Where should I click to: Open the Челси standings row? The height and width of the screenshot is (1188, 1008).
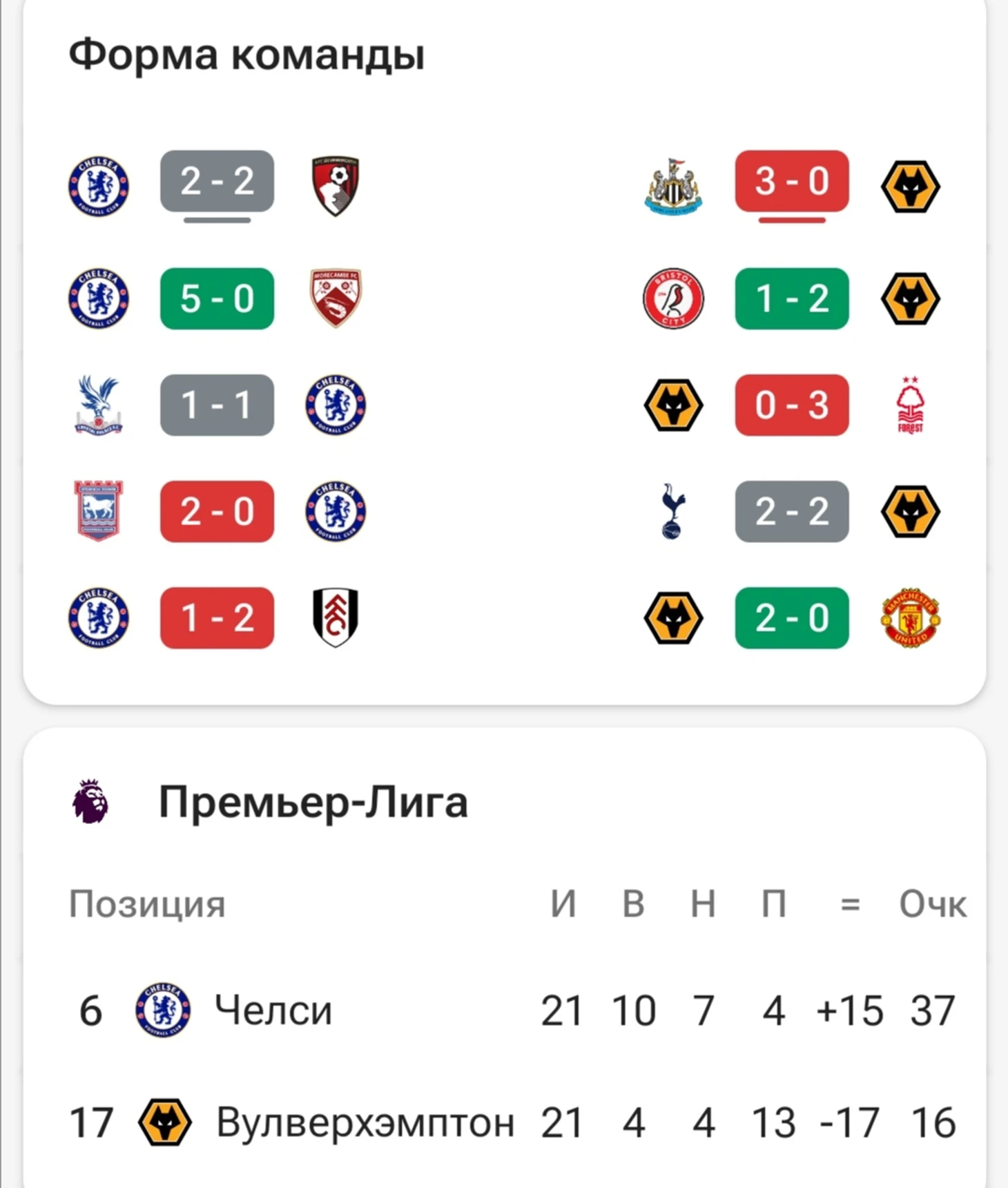pos(273,1010)
